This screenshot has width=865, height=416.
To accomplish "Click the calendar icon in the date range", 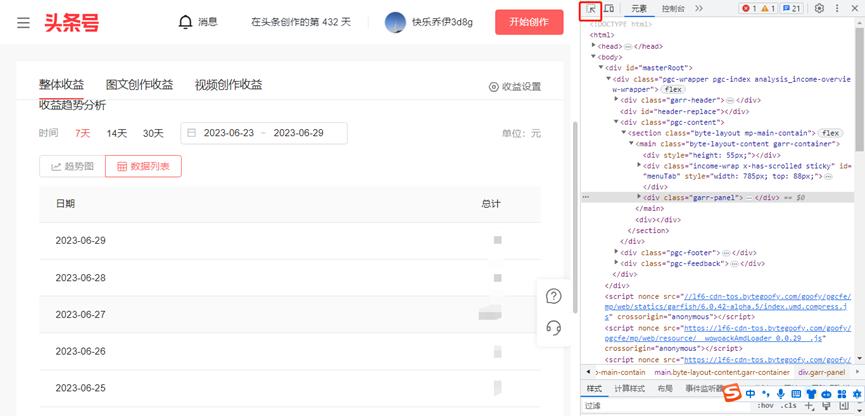I will (x=191, y=133).
